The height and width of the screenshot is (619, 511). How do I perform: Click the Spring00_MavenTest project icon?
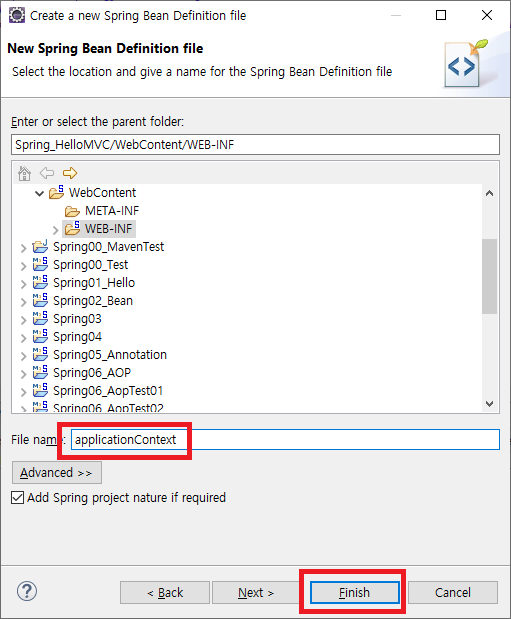40,246
